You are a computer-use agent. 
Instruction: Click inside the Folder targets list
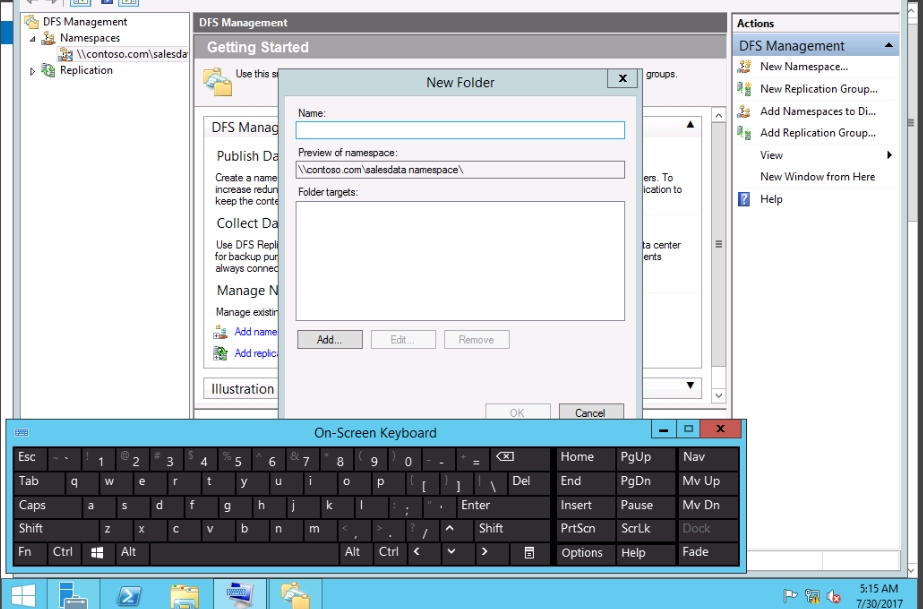point(460,261)
